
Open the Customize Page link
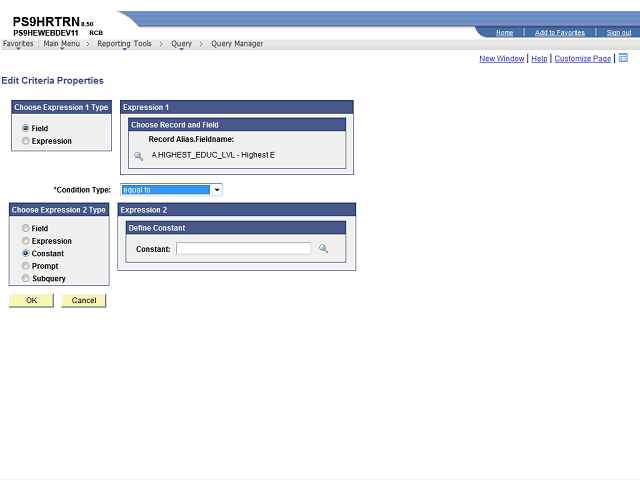point(582,59)
